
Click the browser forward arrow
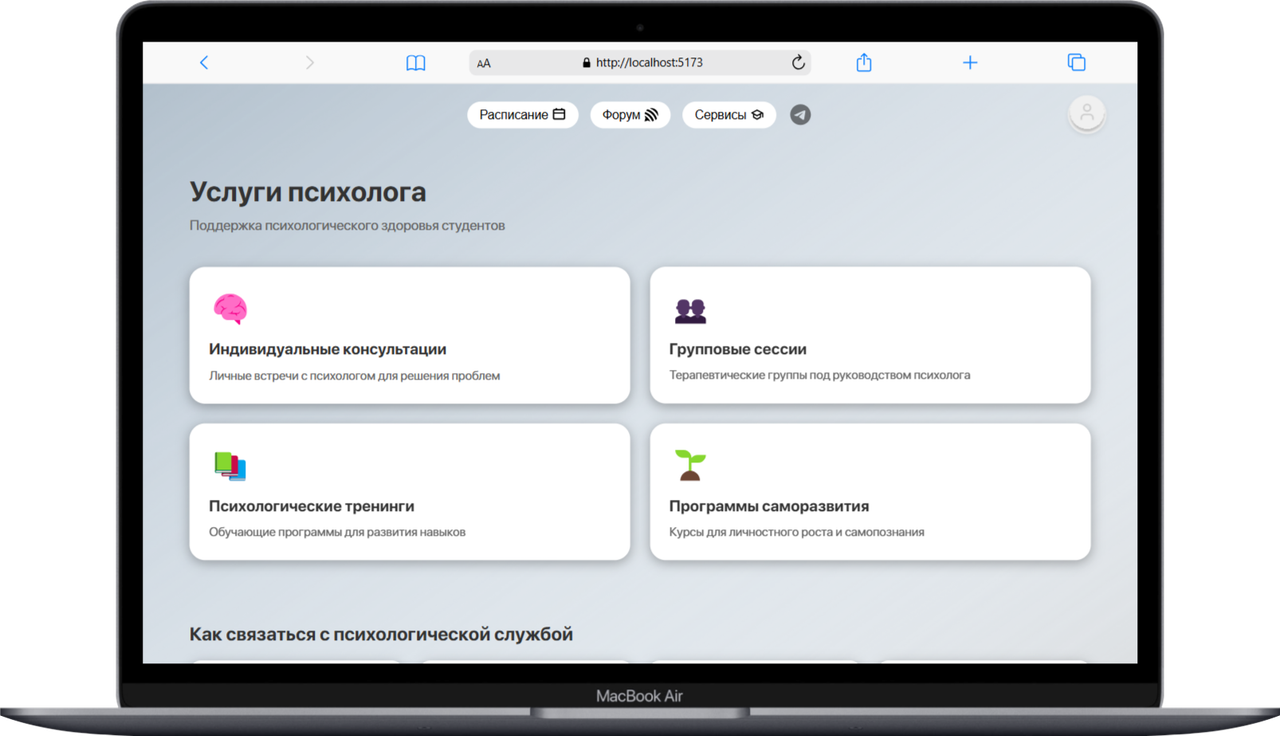[x=310, y=62]
